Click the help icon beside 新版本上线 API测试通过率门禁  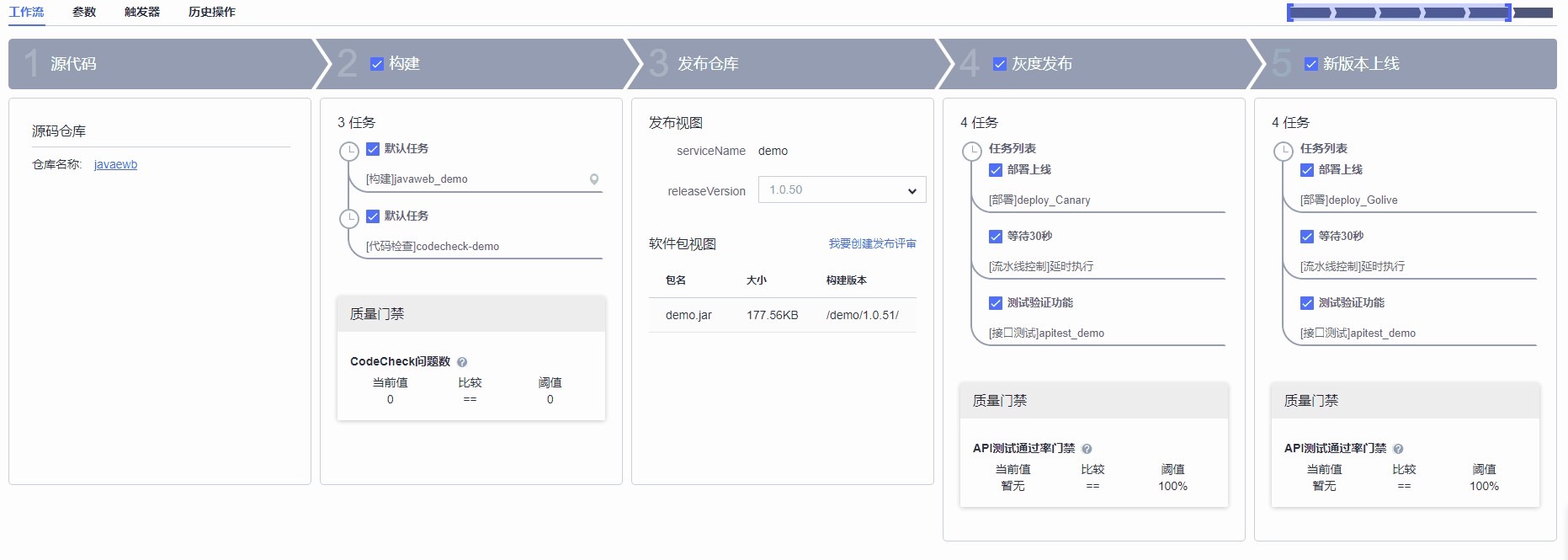coord(1398,449)
